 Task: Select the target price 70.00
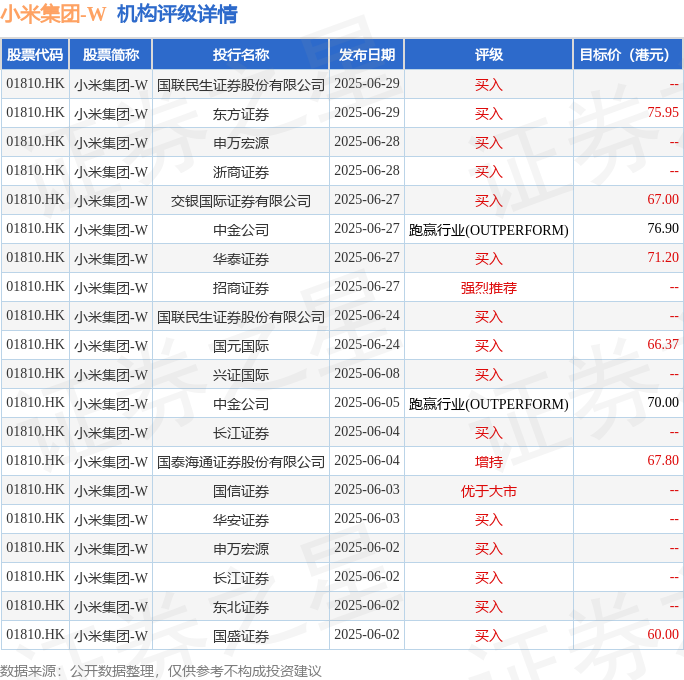pos(663,403)
